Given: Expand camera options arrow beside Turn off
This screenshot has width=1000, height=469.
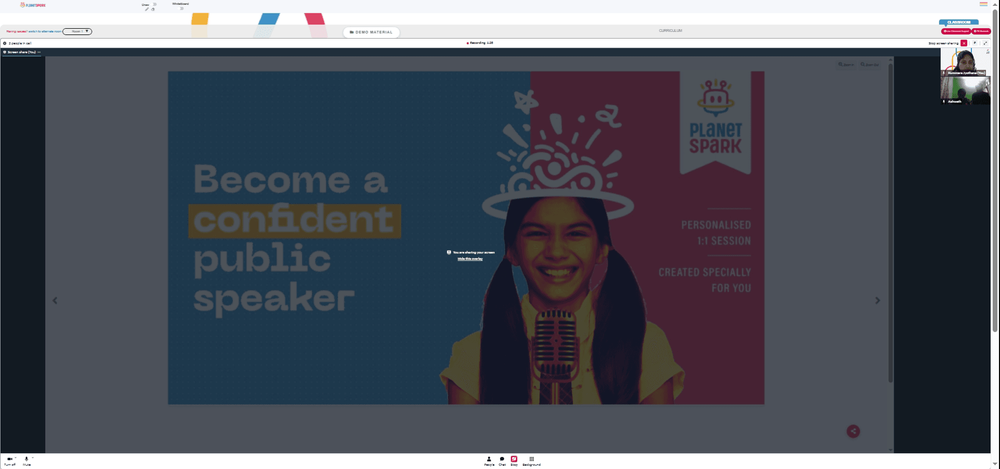Looking at the screenshot, I should click(x=16, y=458).
